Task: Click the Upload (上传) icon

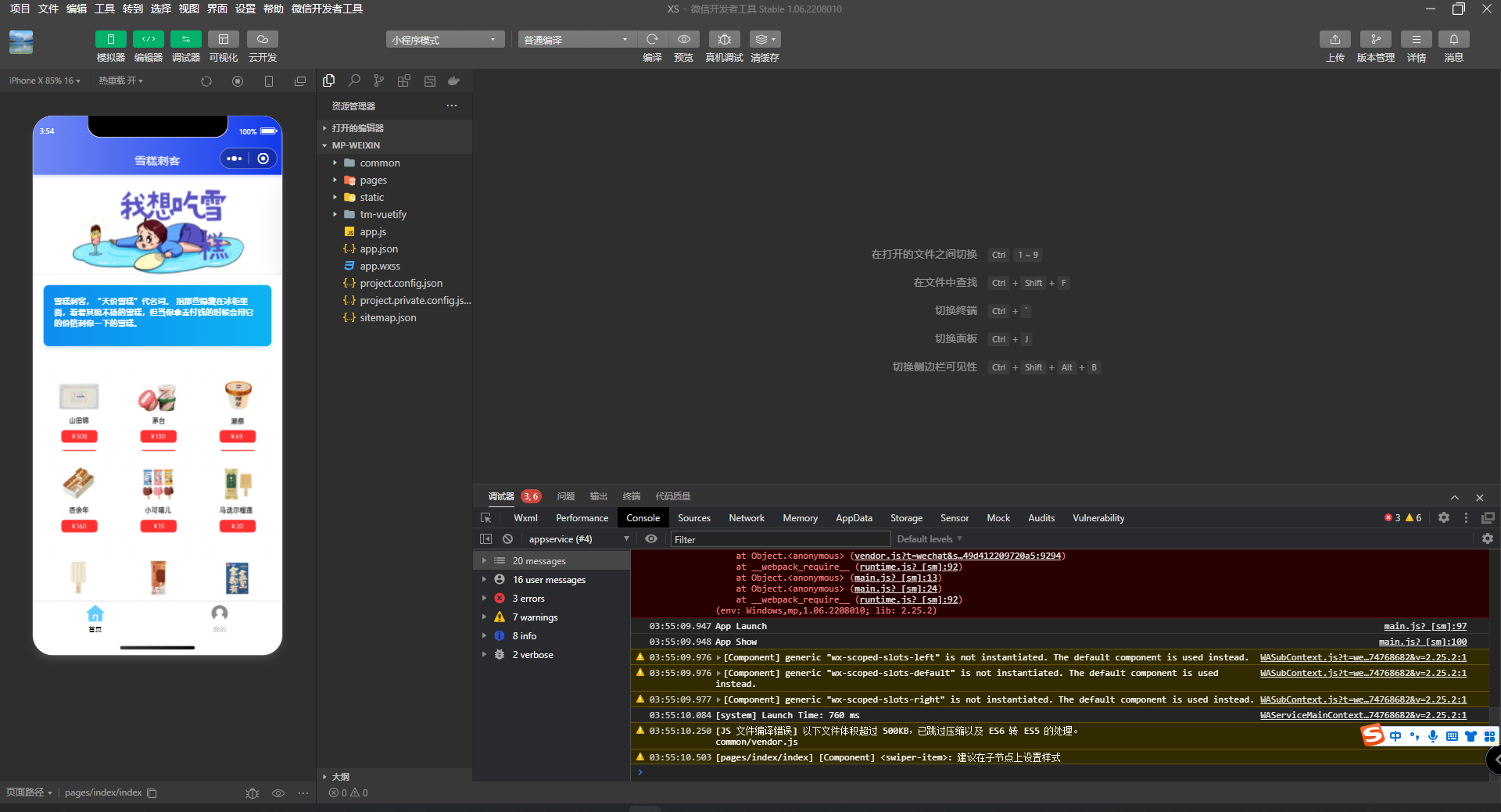Action: [1334, 39]
